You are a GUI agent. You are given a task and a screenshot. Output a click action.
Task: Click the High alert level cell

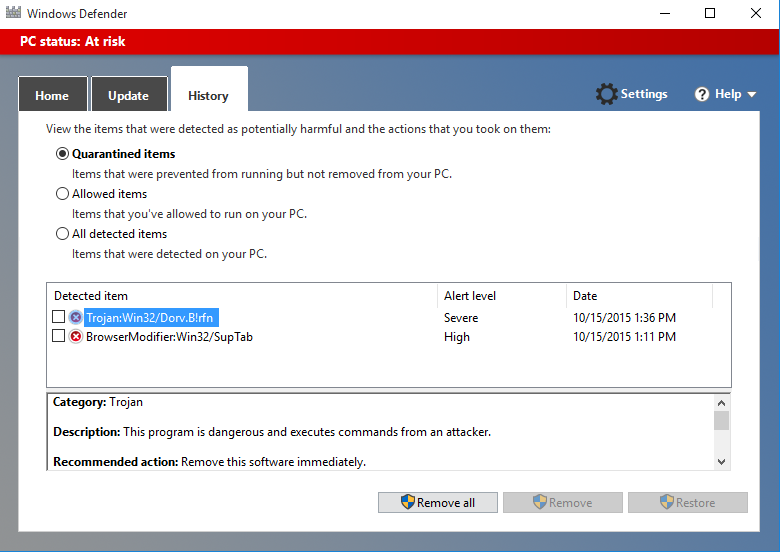click(x=457, y=337)
